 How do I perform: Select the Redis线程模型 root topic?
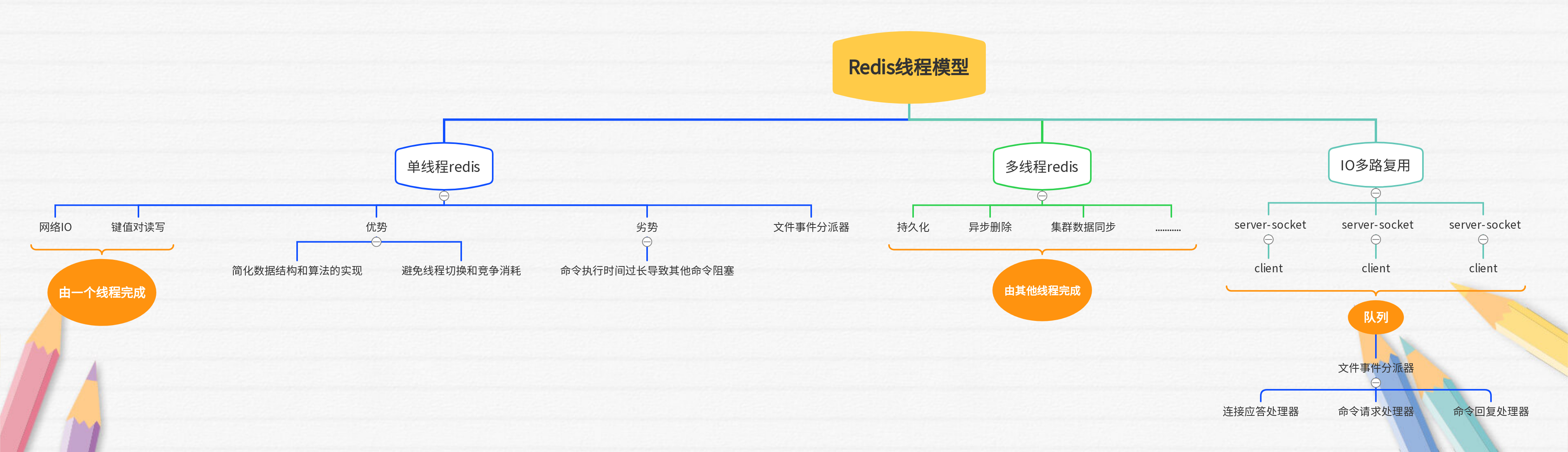point(909,67)
